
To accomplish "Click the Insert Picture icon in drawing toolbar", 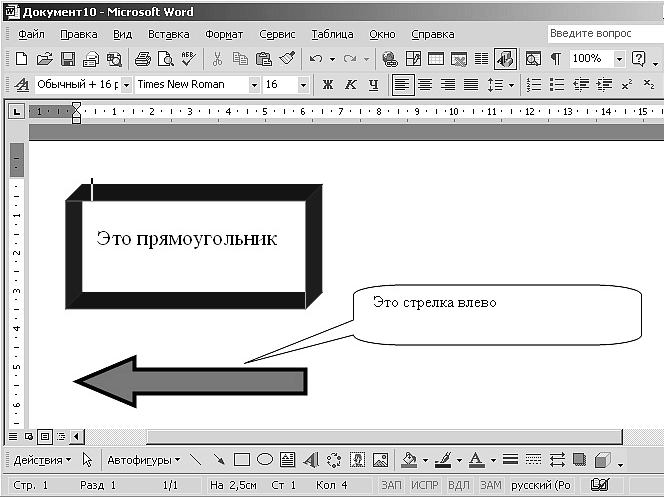I will click(x=380, y=460).
